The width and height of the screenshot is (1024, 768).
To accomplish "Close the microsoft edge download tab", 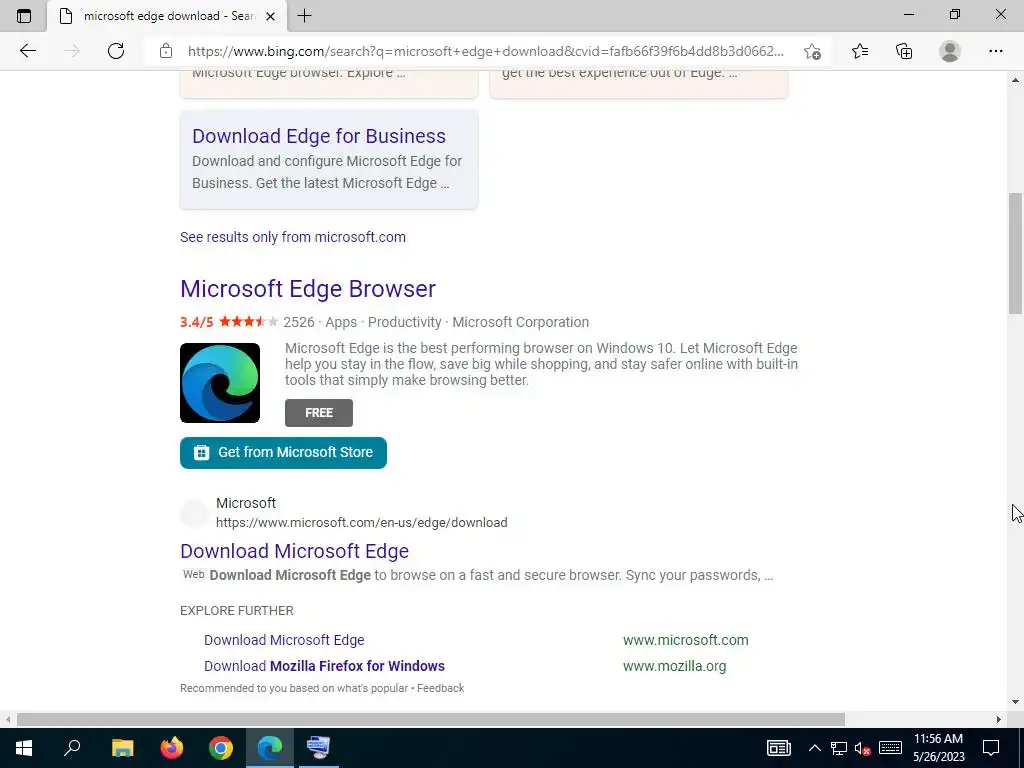I will point(272,16).
